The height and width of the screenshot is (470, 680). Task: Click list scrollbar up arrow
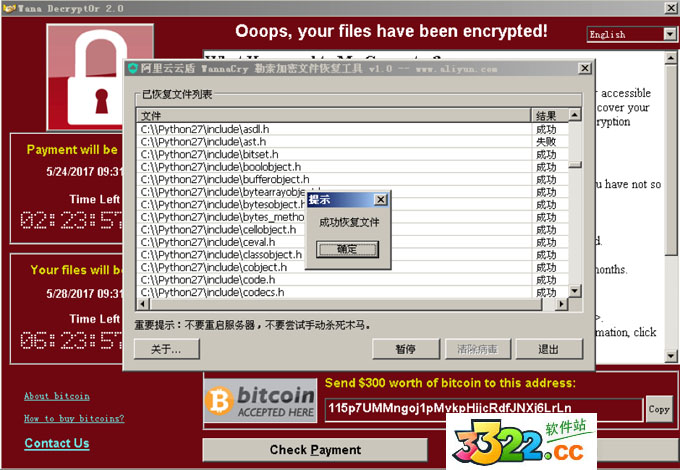click(x=575, y=114)
